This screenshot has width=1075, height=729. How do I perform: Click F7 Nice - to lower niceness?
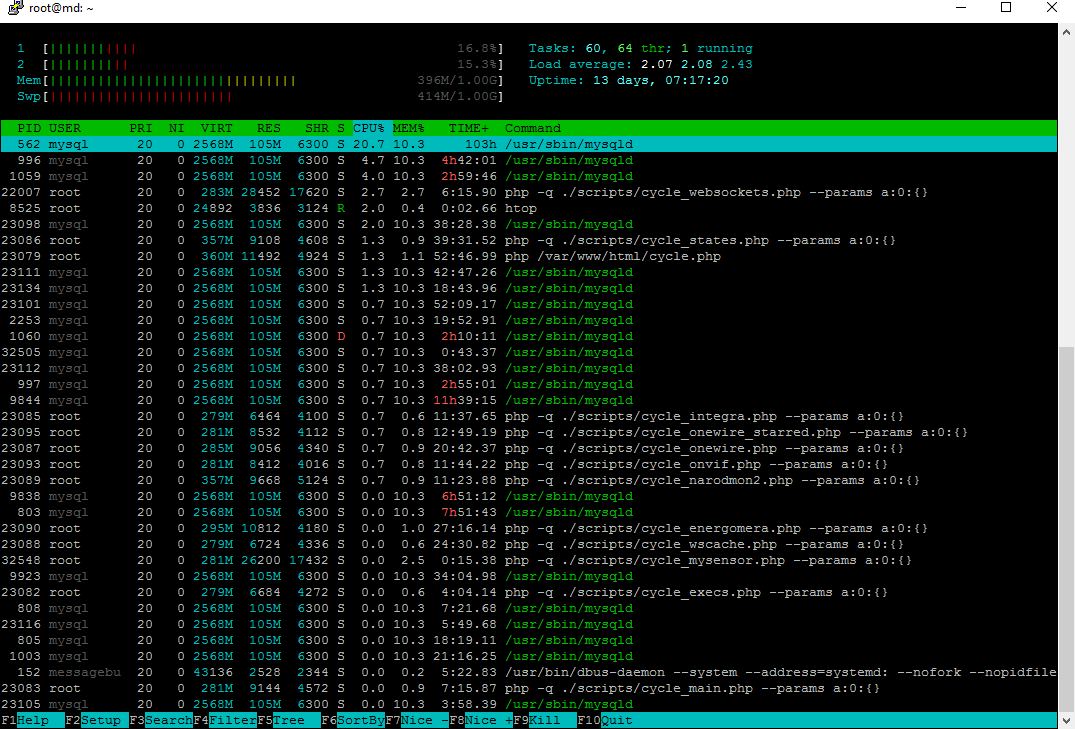[417, 720]
